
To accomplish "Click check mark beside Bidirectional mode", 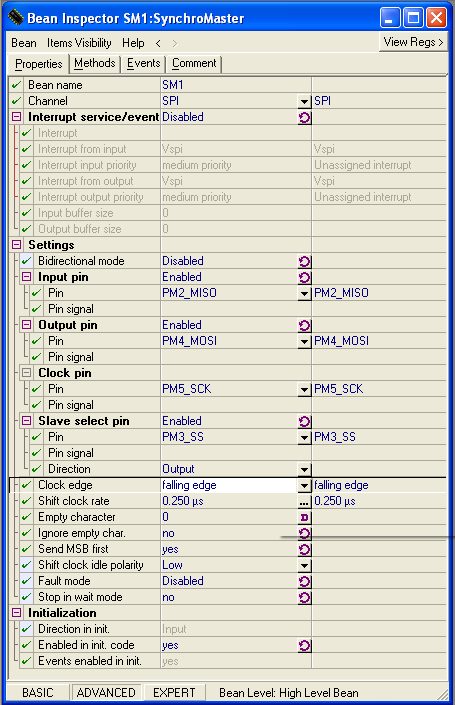I will [27, 261].
